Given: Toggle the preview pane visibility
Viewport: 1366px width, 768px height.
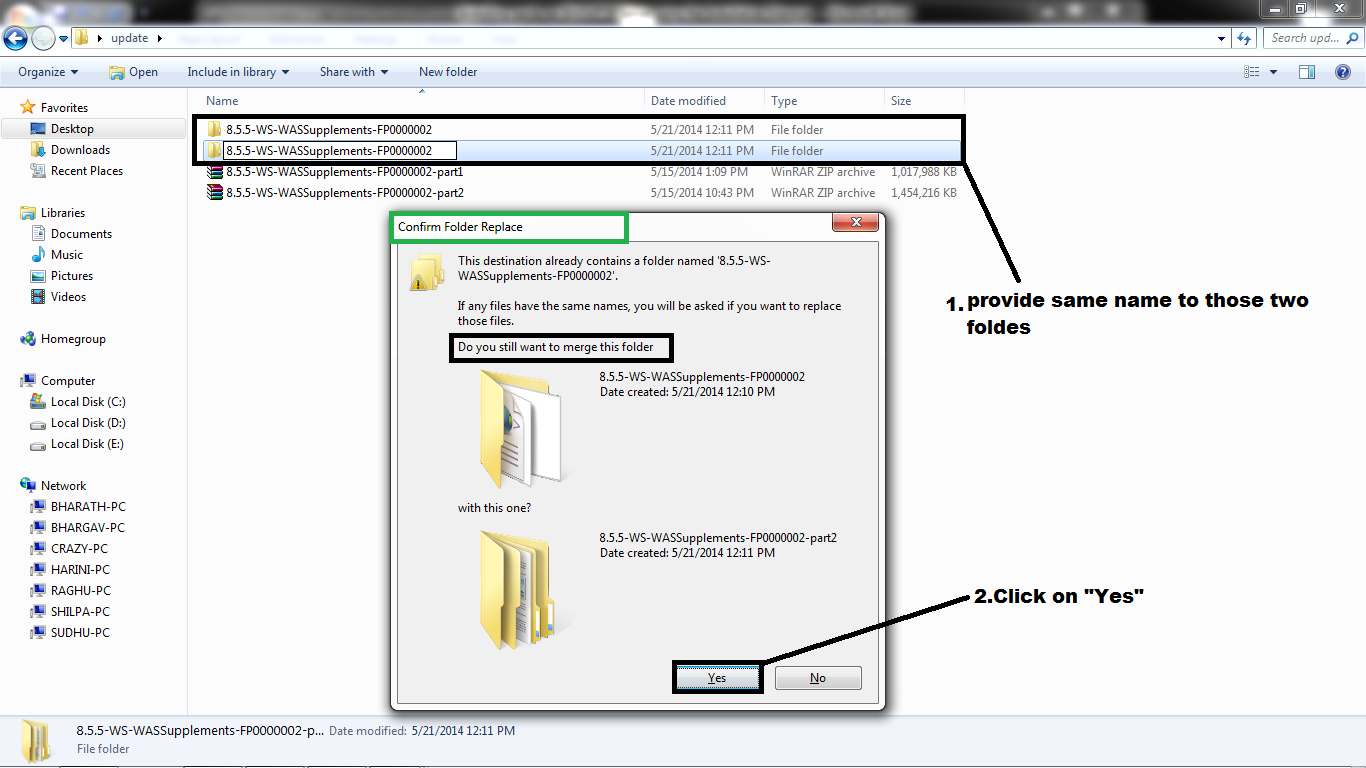Looking at the screenshot, I should point(1307,71).
